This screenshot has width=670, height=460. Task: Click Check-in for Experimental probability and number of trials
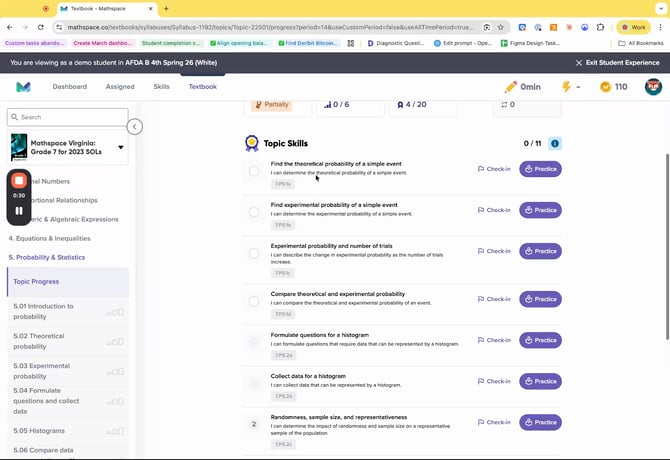click(494, 252)
